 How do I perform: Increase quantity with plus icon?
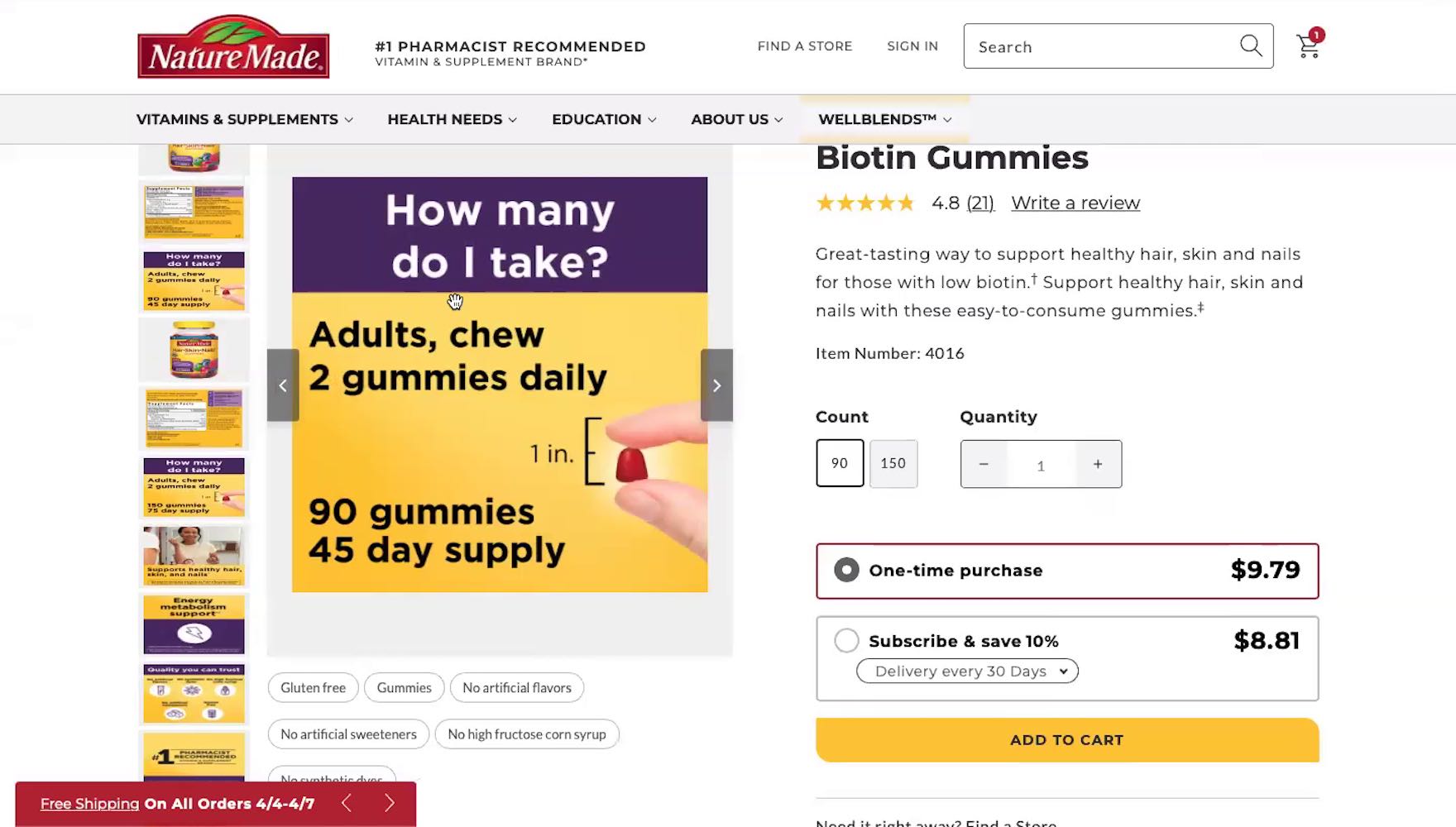coord(1098,464)
